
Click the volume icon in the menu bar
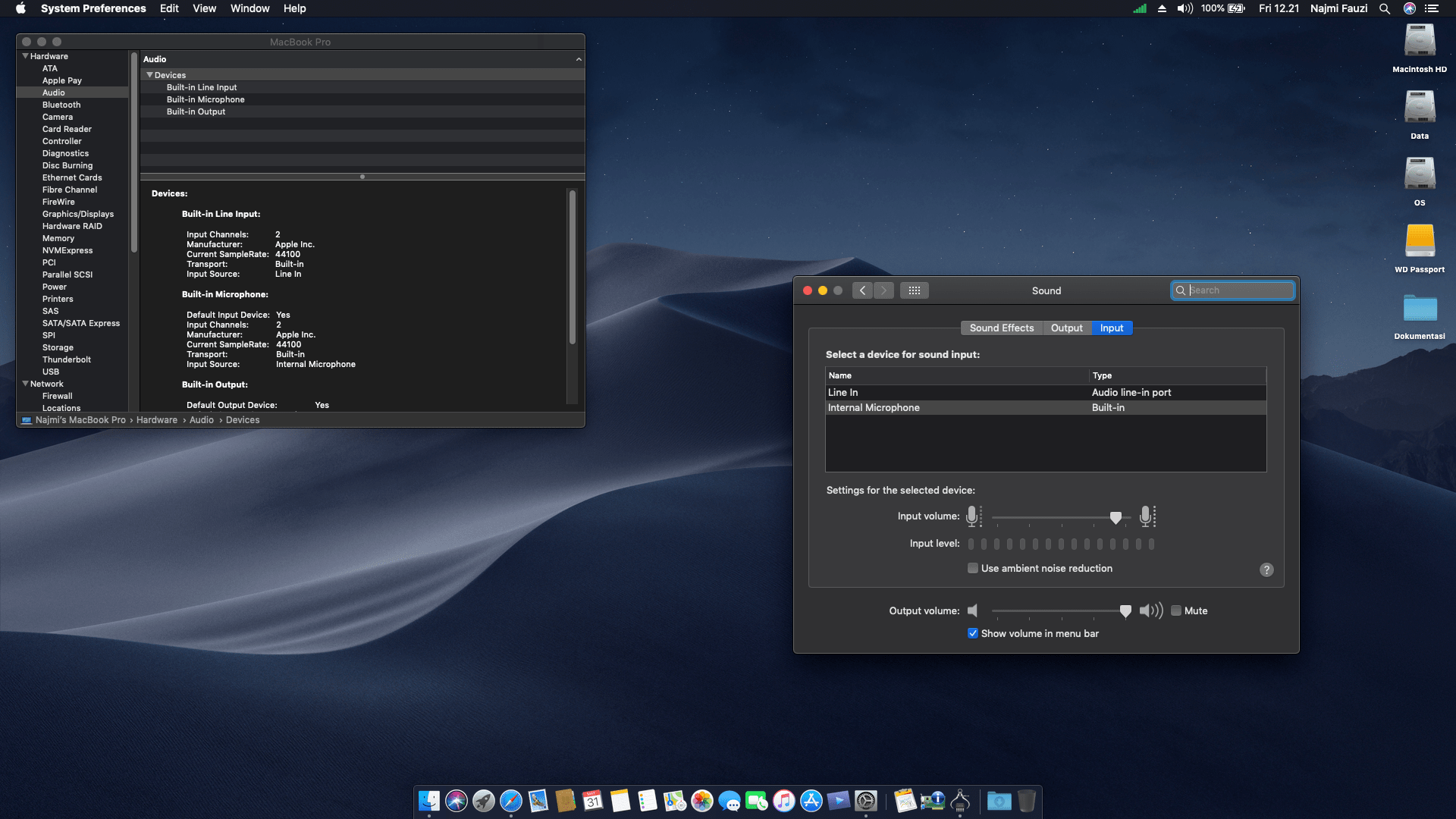[x=1185, y=8]
